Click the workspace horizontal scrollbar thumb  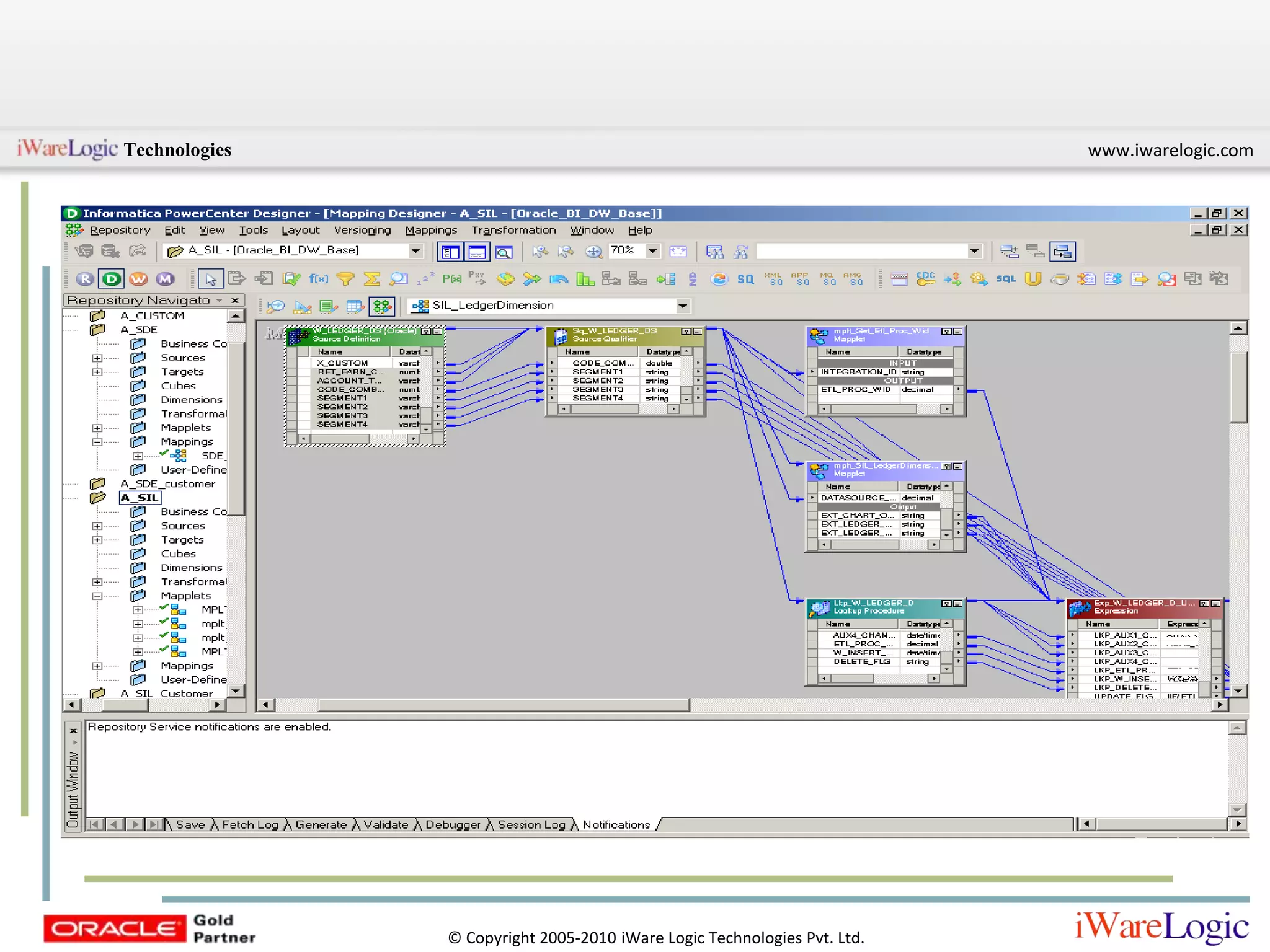click(x=503, y=705)
